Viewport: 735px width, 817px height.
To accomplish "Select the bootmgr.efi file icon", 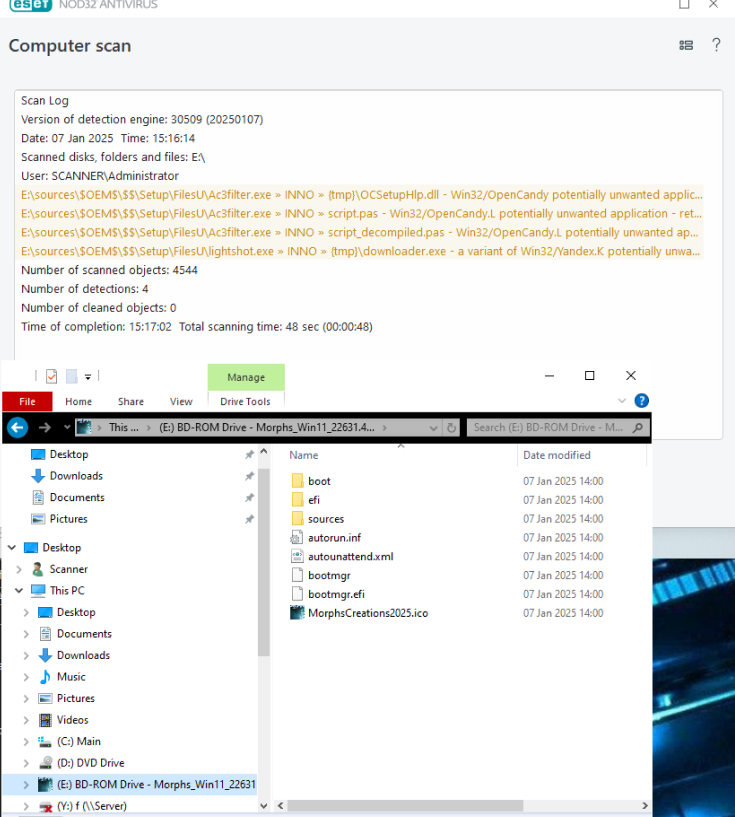I will click(297, 594).
